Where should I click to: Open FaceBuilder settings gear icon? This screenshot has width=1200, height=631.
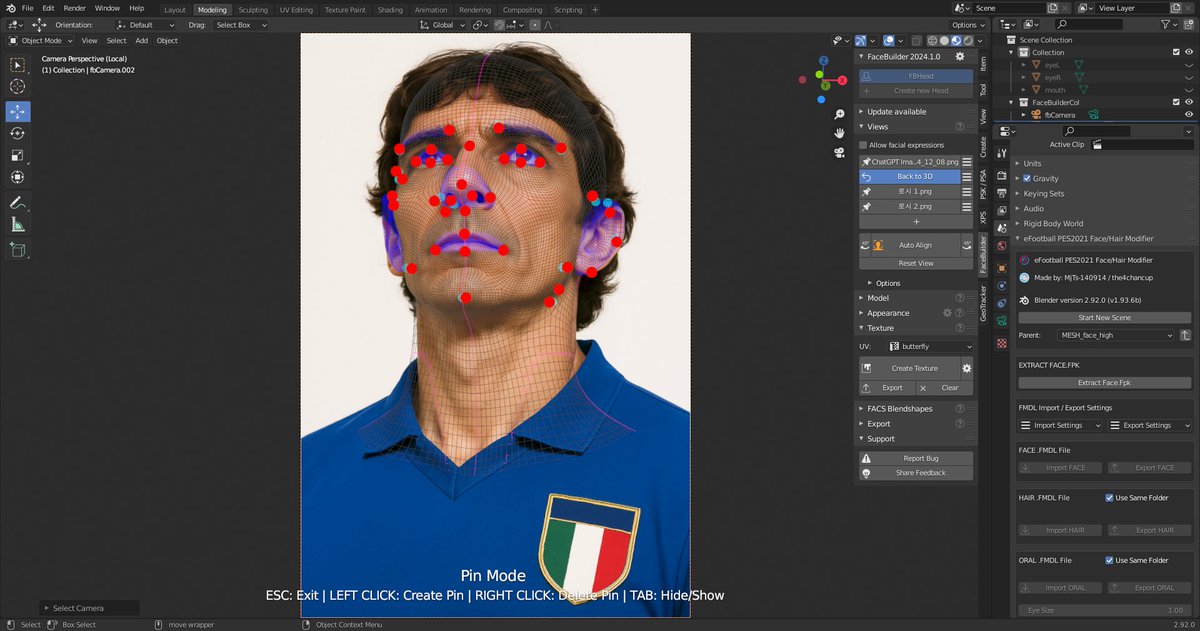(960, 57)
